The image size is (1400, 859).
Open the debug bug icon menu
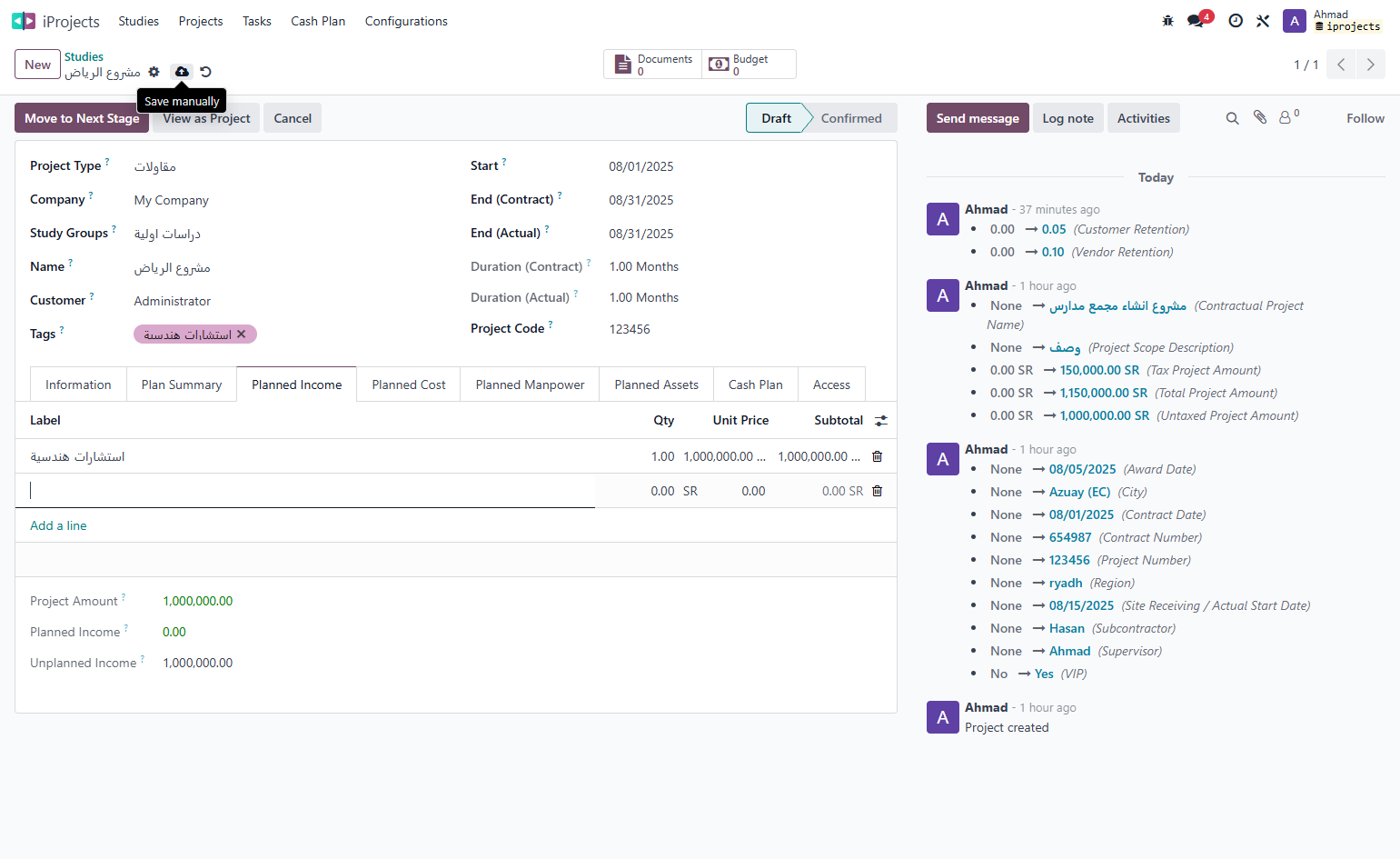[x=1168, y=21]
